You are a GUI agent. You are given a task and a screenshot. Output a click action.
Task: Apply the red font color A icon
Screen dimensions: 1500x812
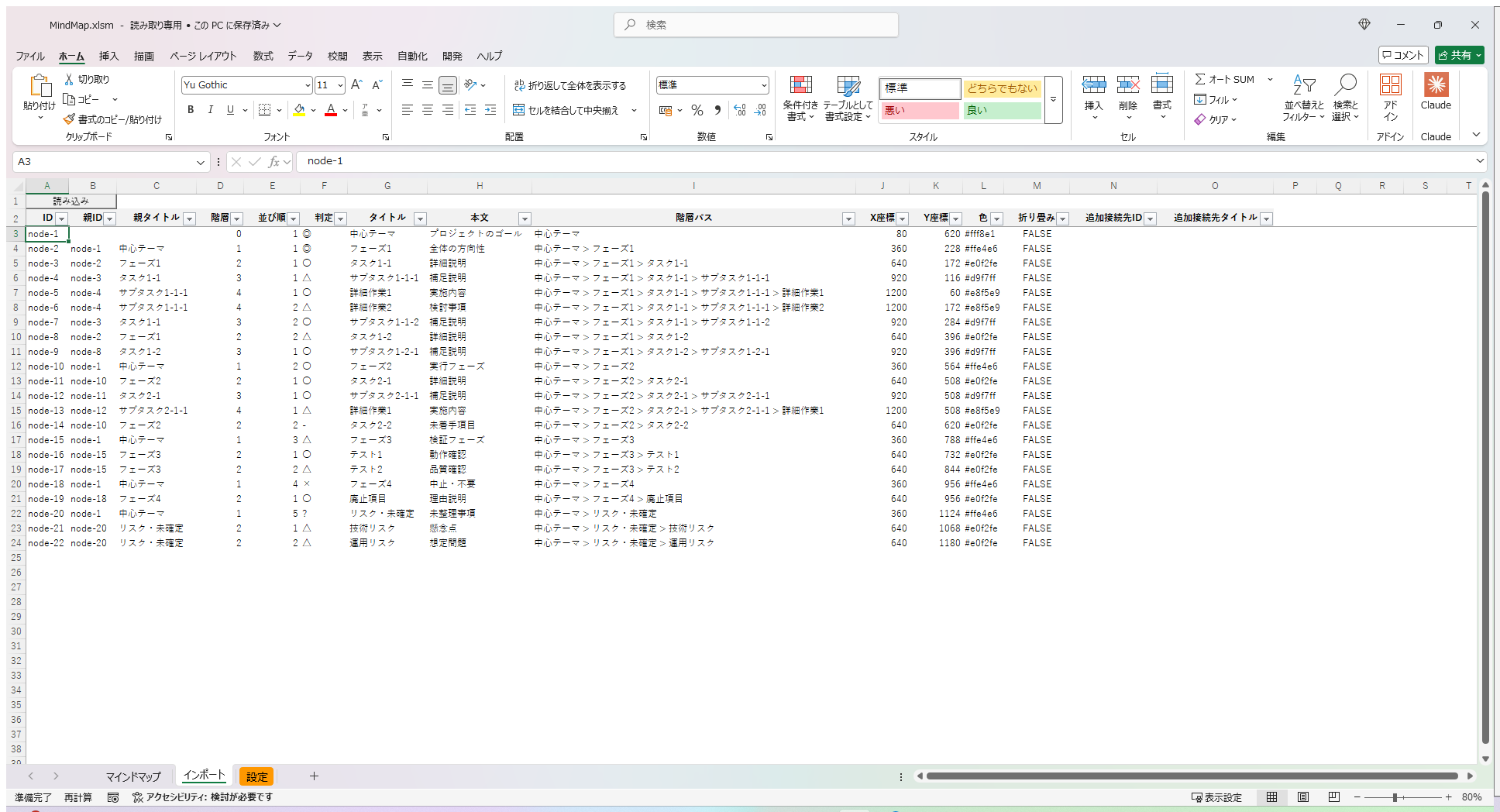coord(331,110)
